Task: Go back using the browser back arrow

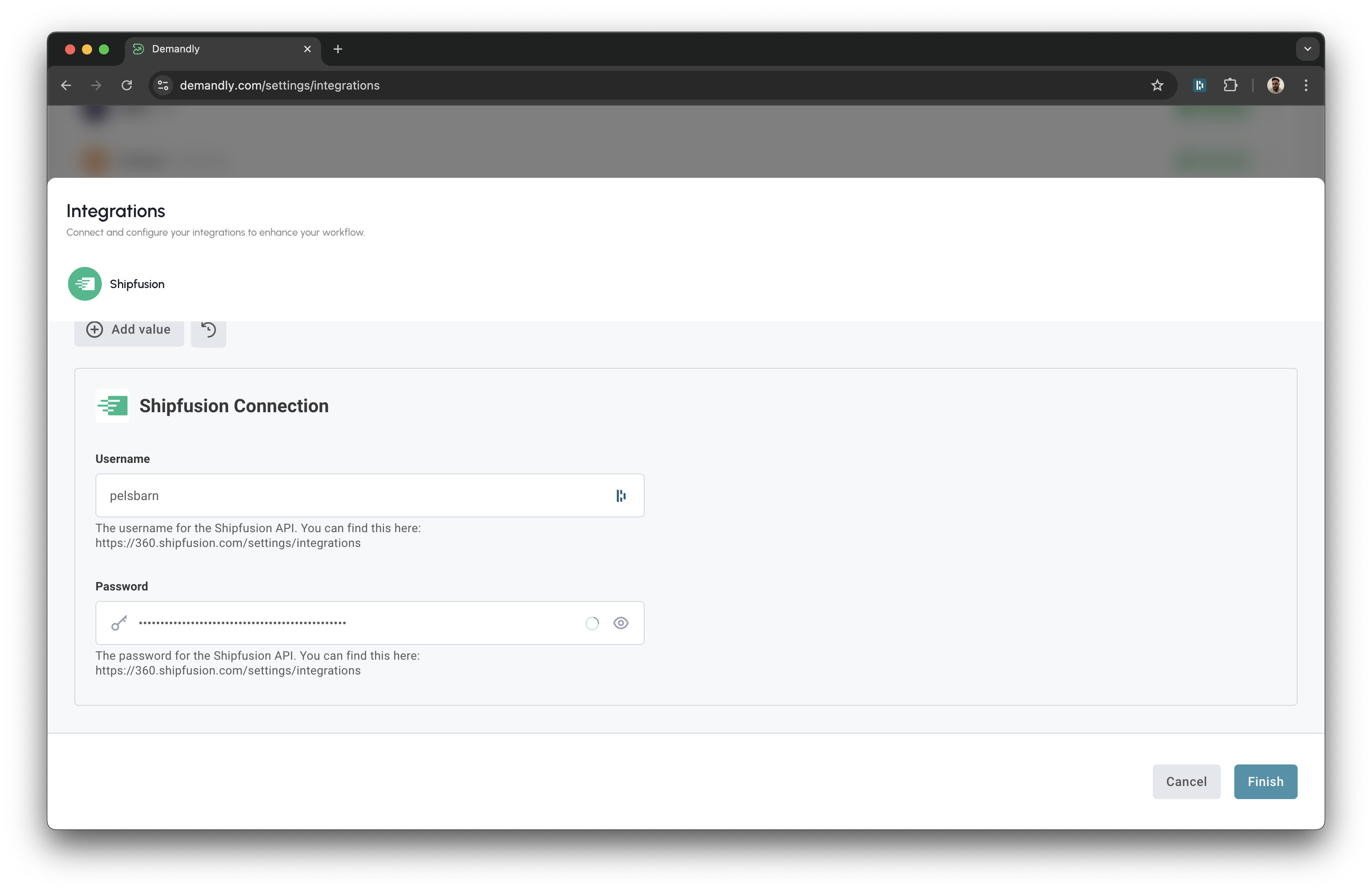Action: 65,85
